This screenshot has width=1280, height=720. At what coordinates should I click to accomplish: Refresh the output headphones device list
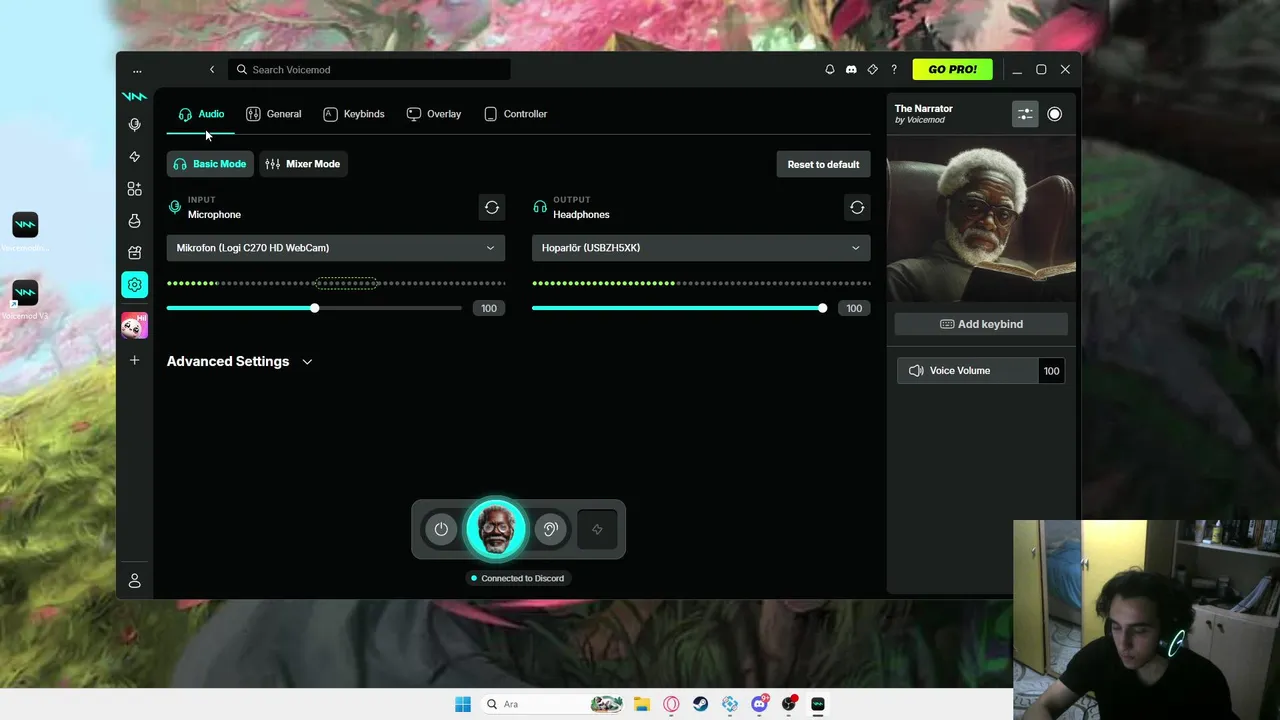tap(857, 207)
